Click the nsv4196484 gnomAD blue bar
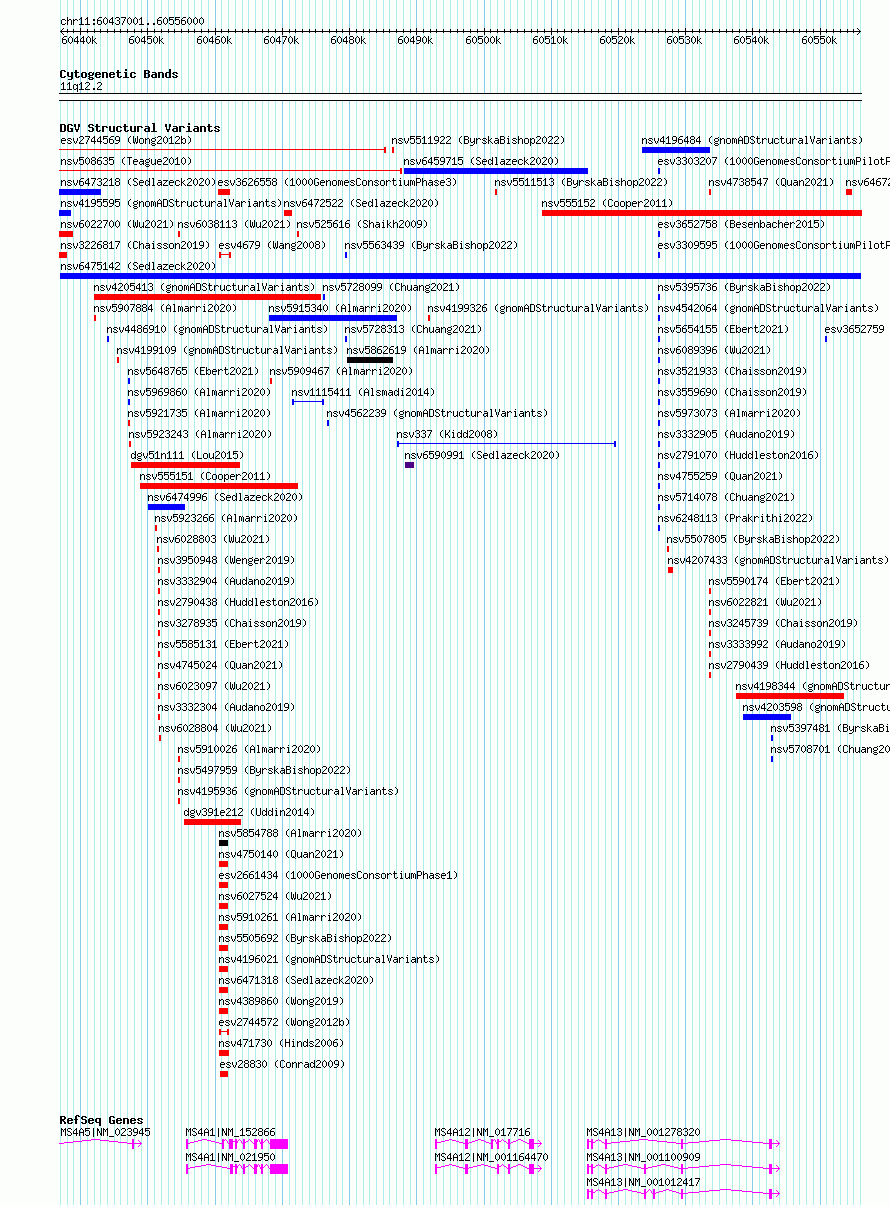This screenshot has height=1205, width=890. [676, 150]
